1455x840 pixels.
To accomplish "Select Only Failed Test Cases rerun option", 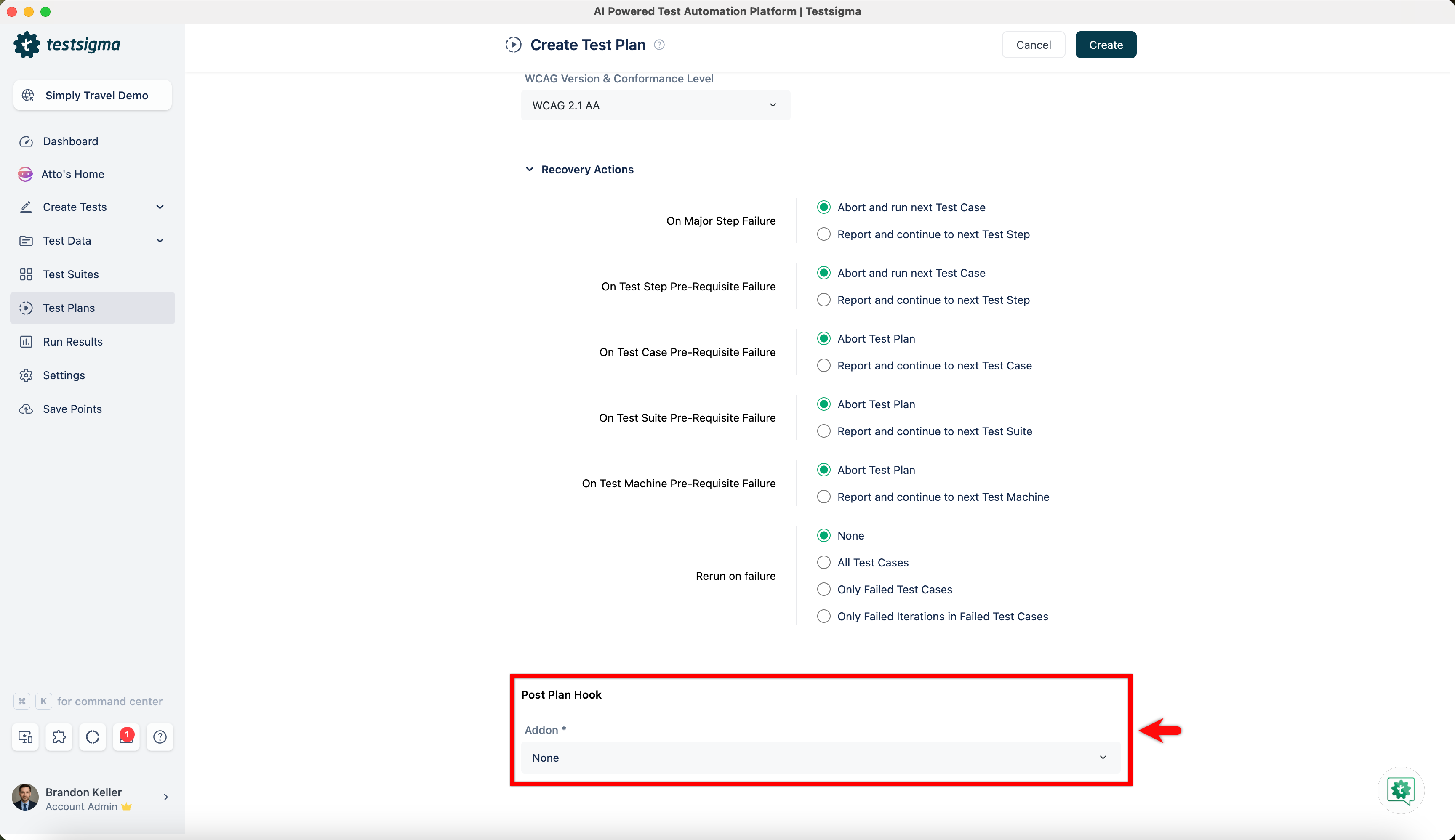I will (823, 590).
